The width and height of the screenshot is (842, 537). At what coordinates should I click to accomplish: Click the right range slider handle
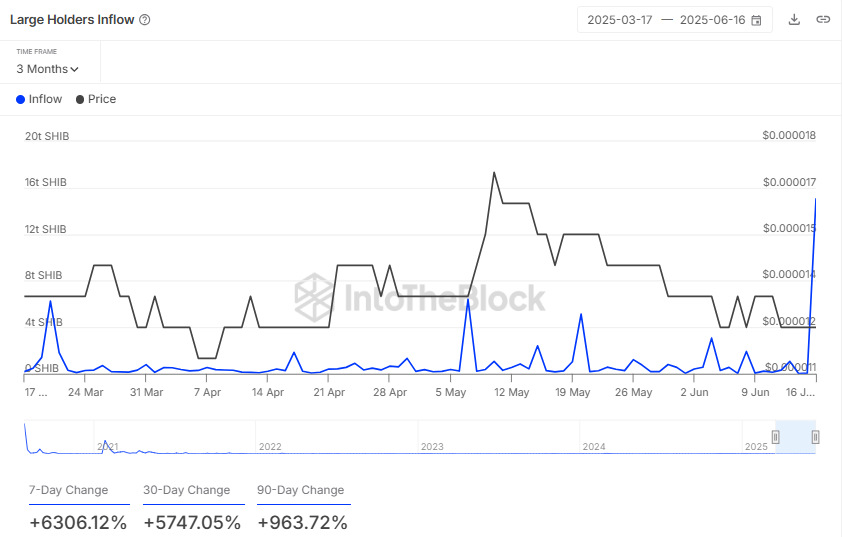pyautogui.click(x=815, y=437)
